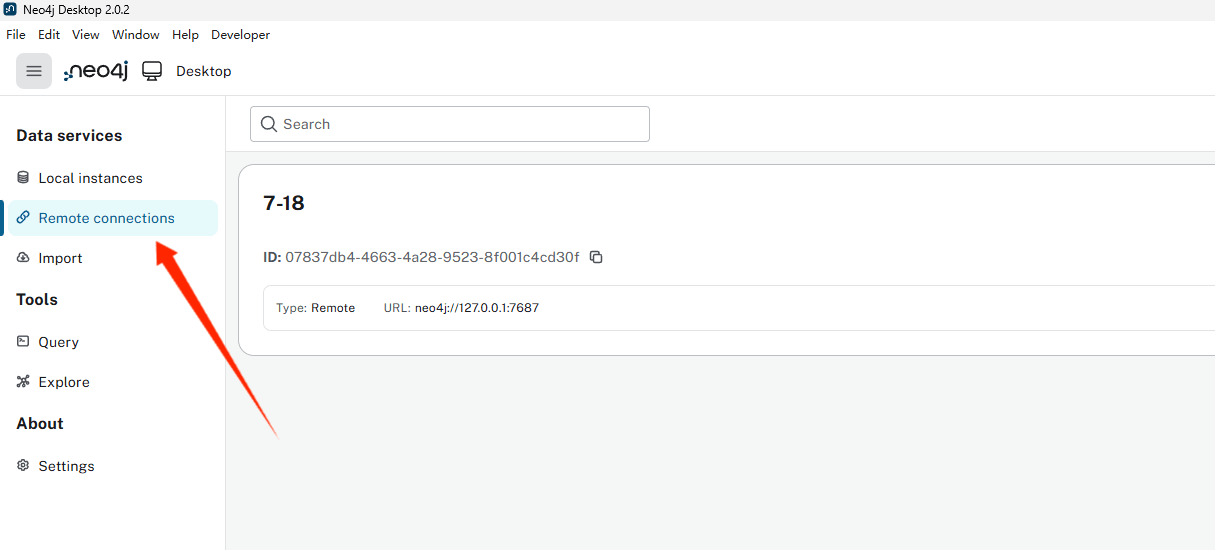Viewport: 1215px width, 550px height.
Task: Click the Desktop label in header
Action: pos(204,71)
